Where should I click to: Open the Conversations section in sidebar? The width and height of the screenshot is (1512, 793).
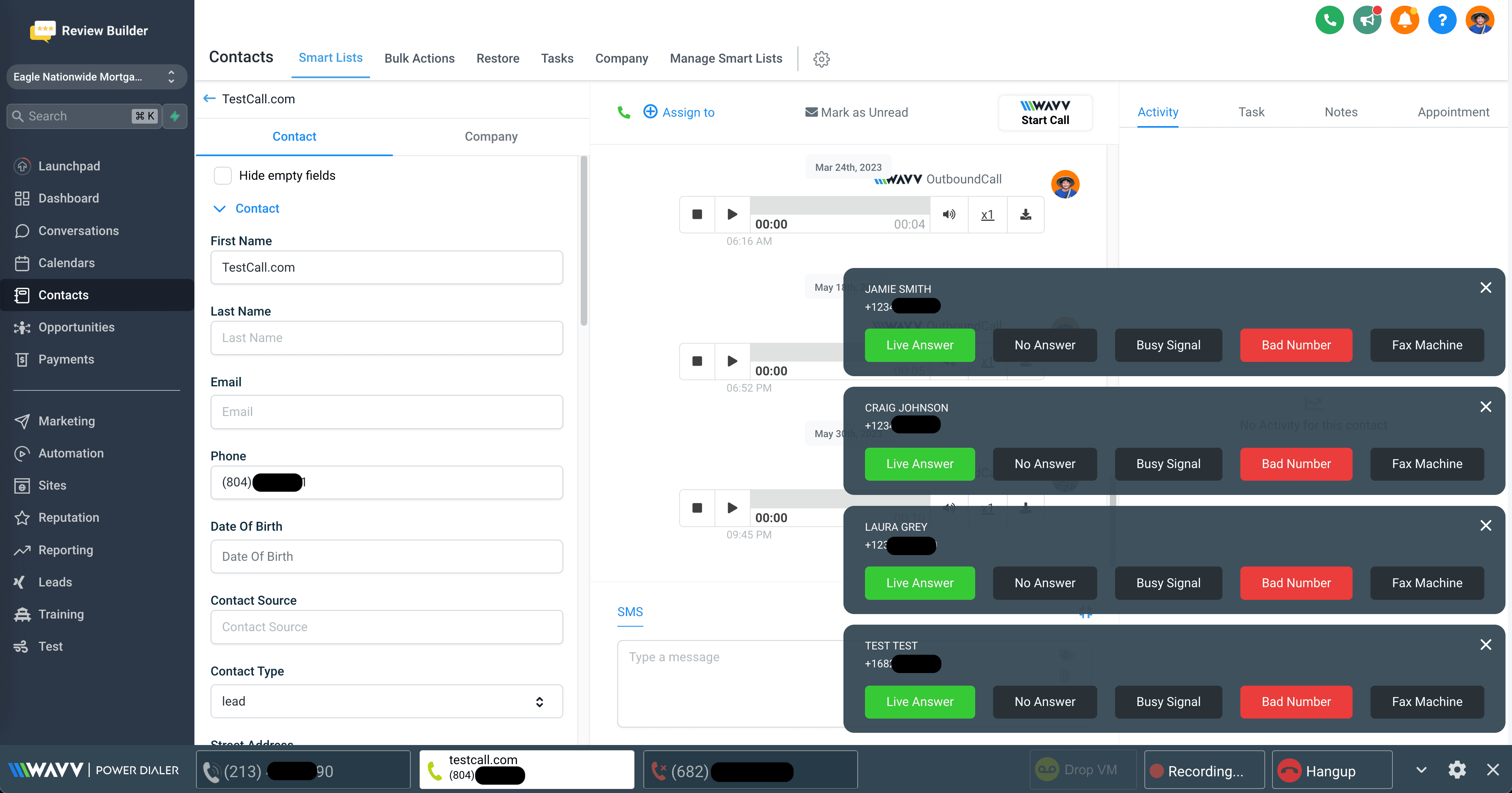[78, 231]
